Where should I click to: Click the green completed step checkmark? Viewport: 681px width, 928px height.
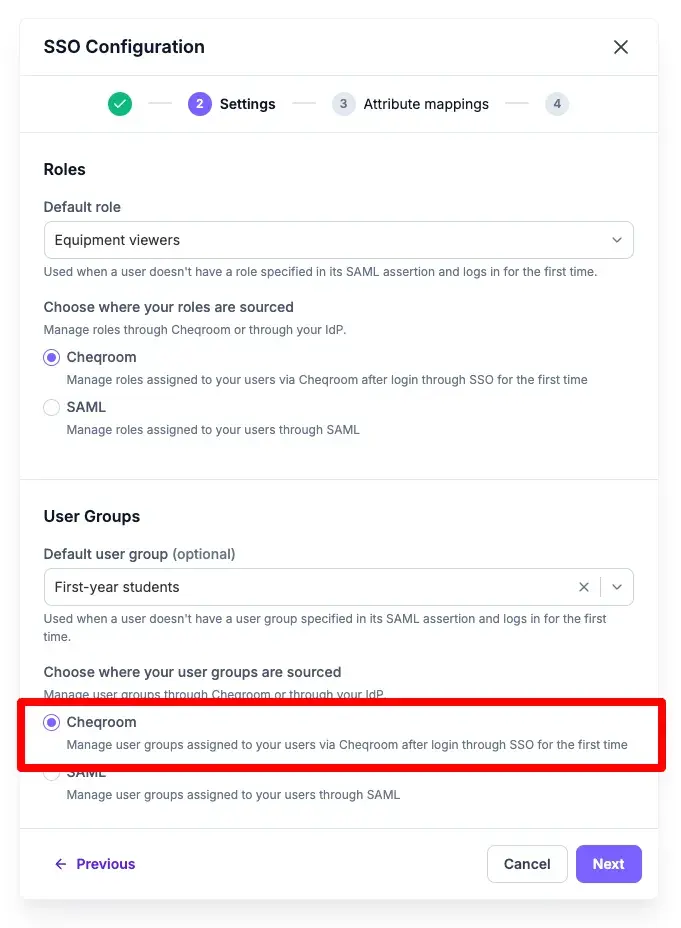tap(120, 104)
